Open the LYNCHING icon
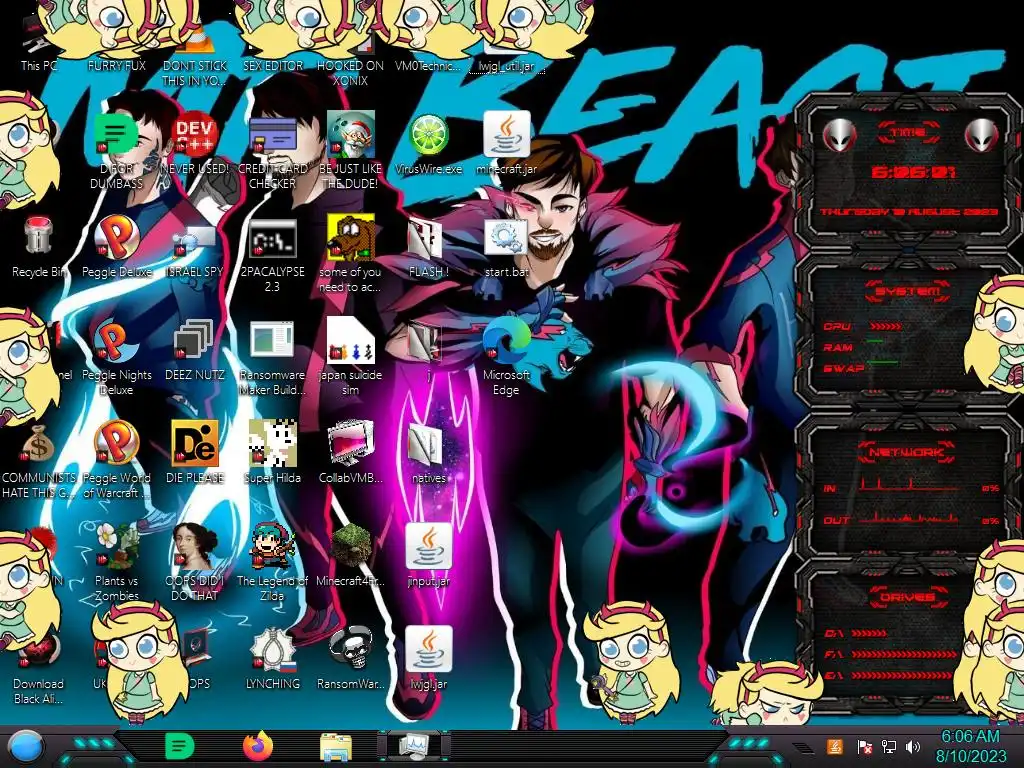The height and width of the screenshot is (768, 1024). tap(272, 650)
